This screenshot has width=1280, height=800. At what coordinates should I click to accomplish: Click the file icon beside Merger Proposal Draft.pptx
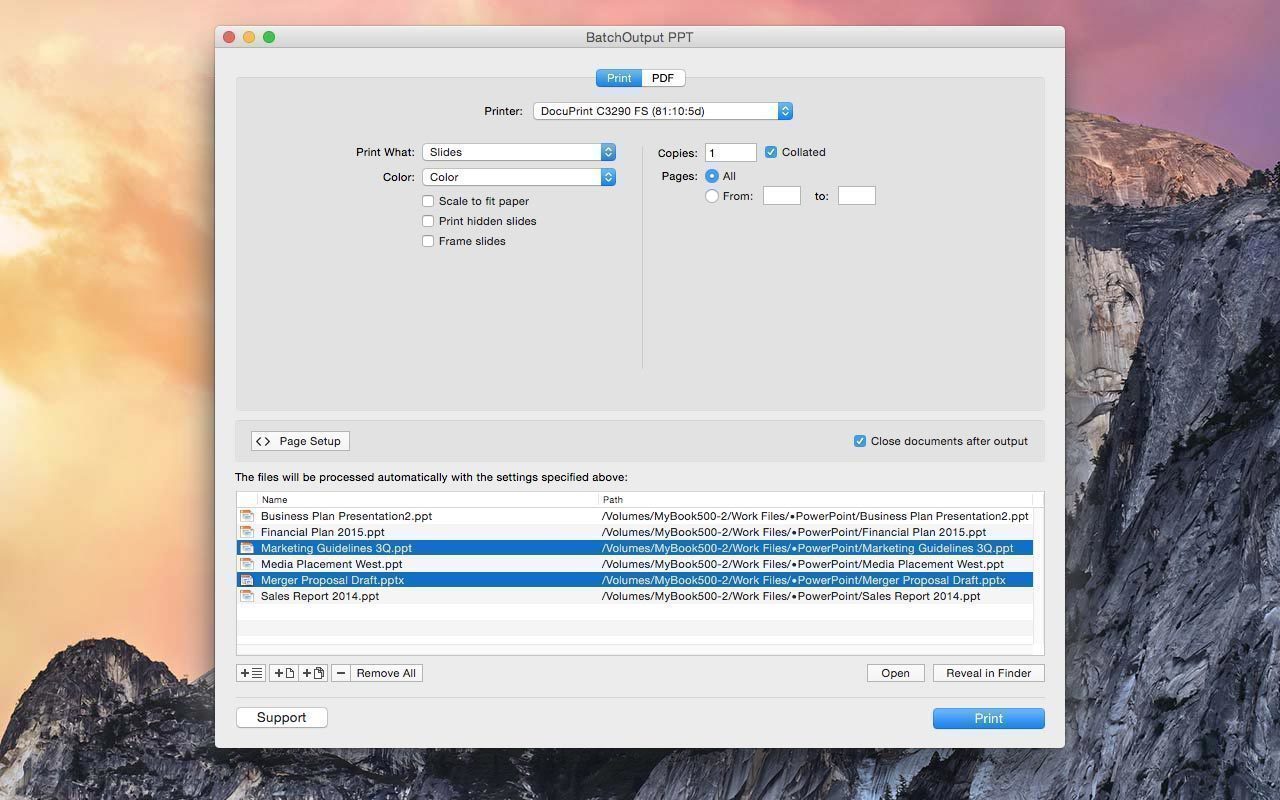click(247, 580)
